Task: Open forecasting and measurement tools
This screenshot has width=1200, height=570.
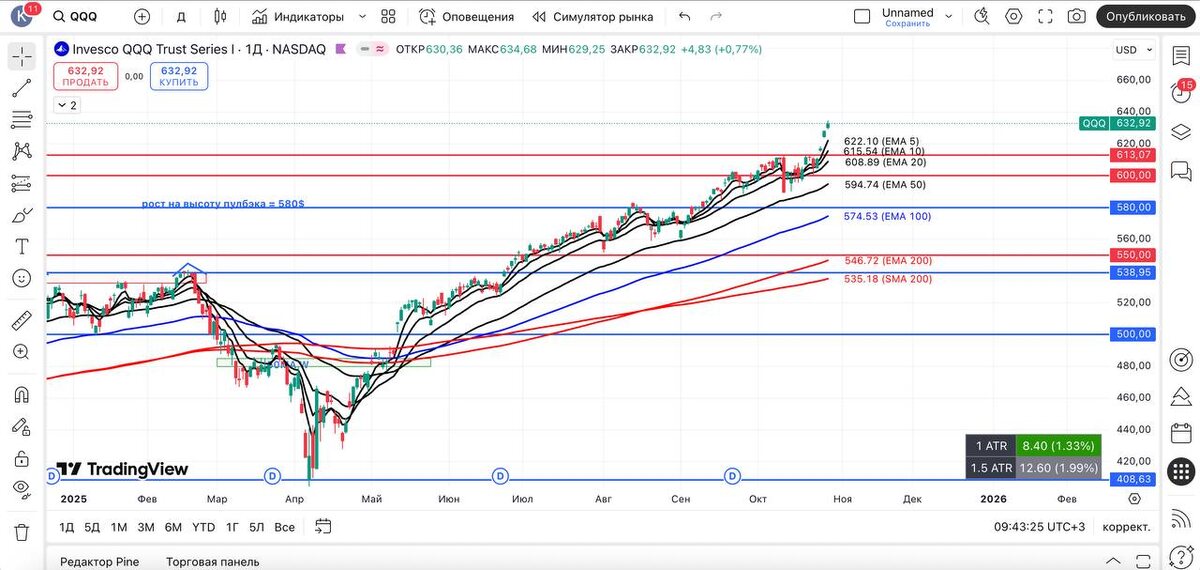Action: click(x=21, y=183)
